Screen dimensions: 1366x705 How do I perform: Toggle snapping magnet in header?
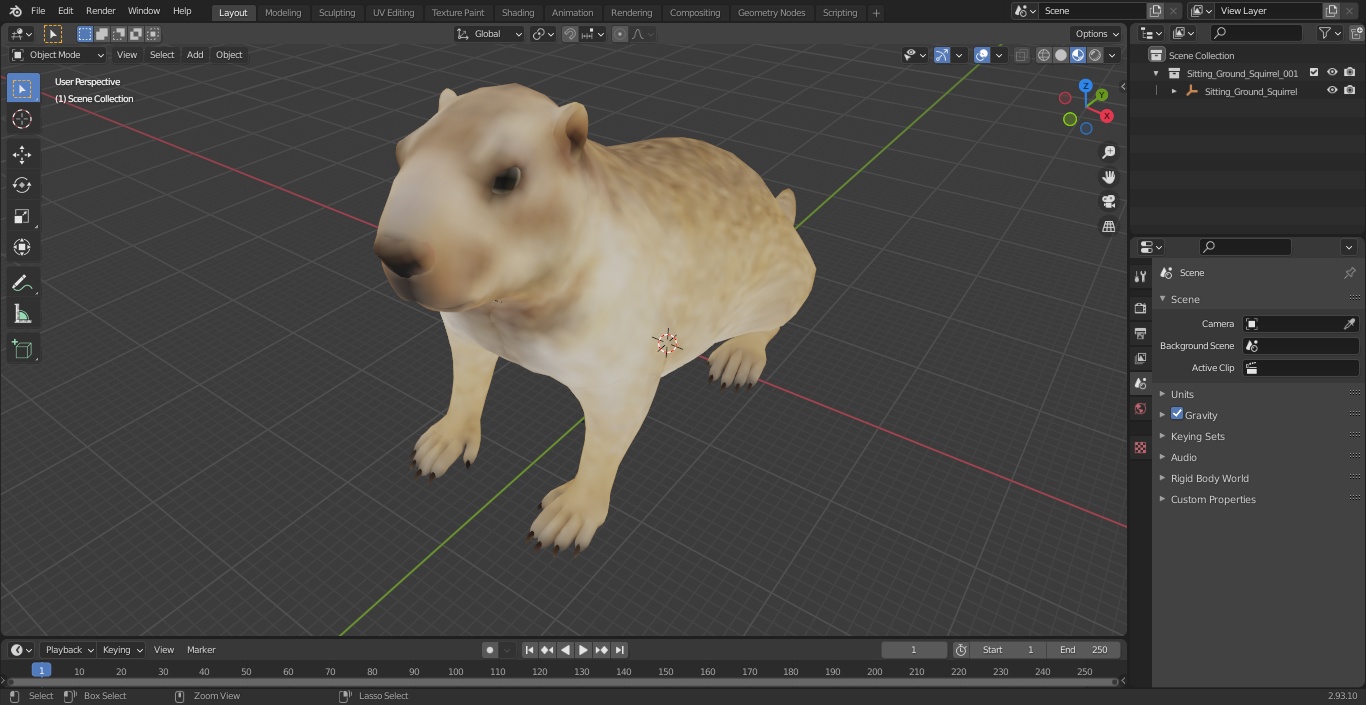[x=570, y=34]
